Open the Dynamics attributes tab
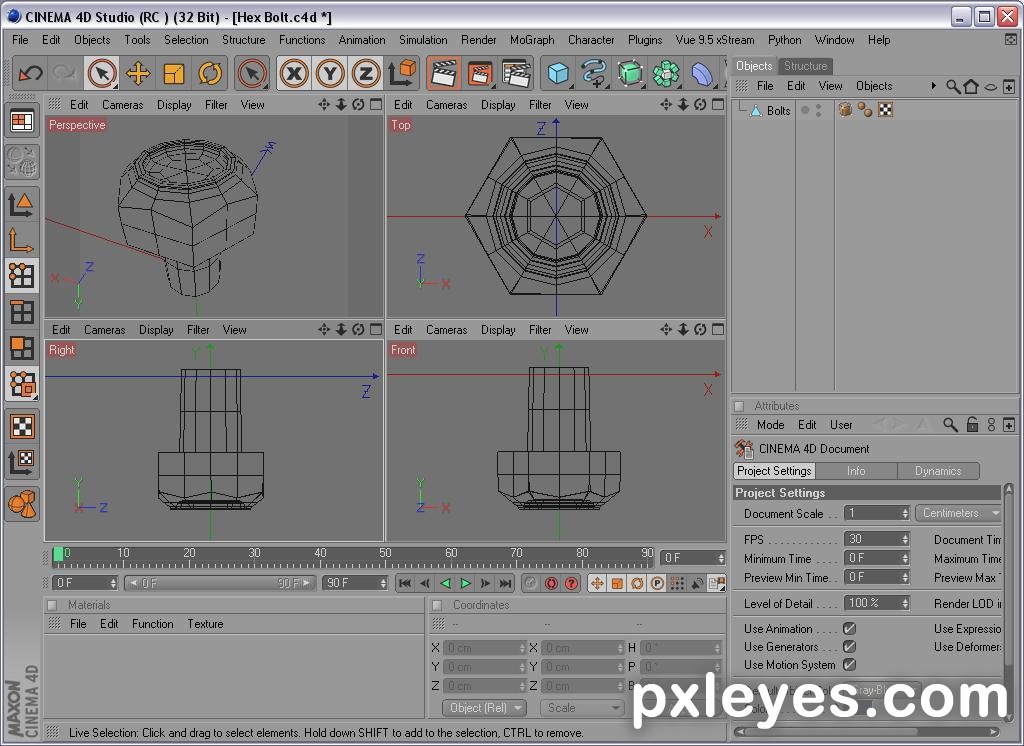Image resolution: width=1024 pixels, height=746 pixels. tap(938, 471)
